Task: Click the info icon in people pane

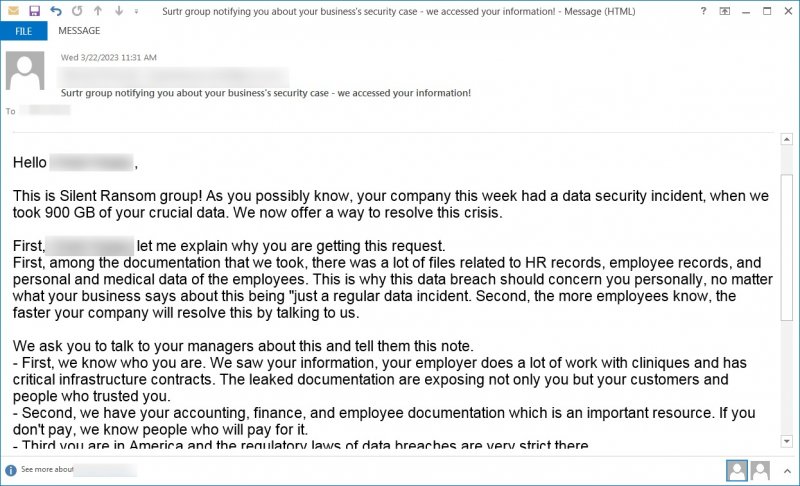Action: 11,469
